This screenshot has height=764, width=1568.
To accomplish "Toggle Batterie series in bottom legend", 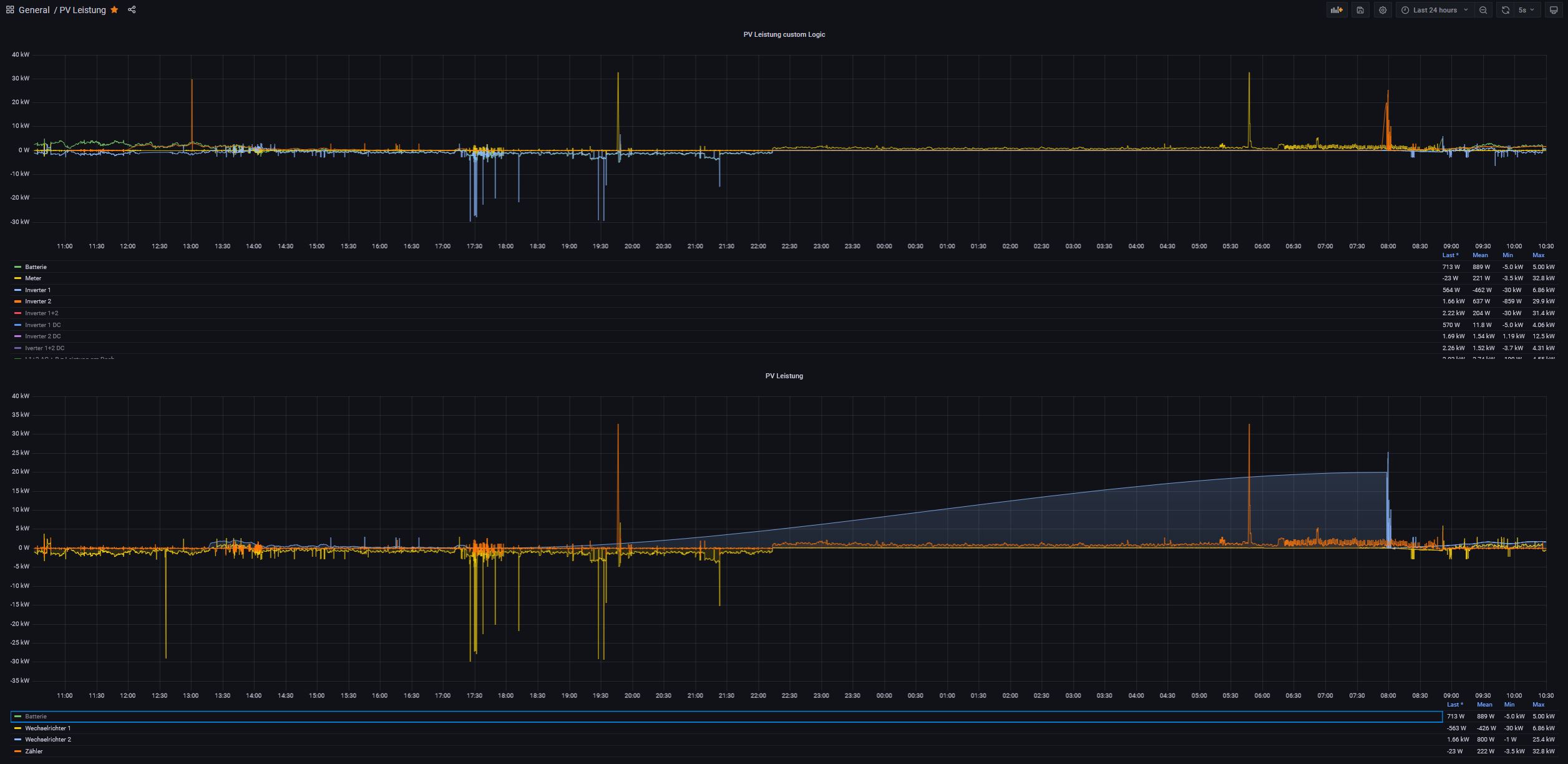I will click(x=36, y=717).
